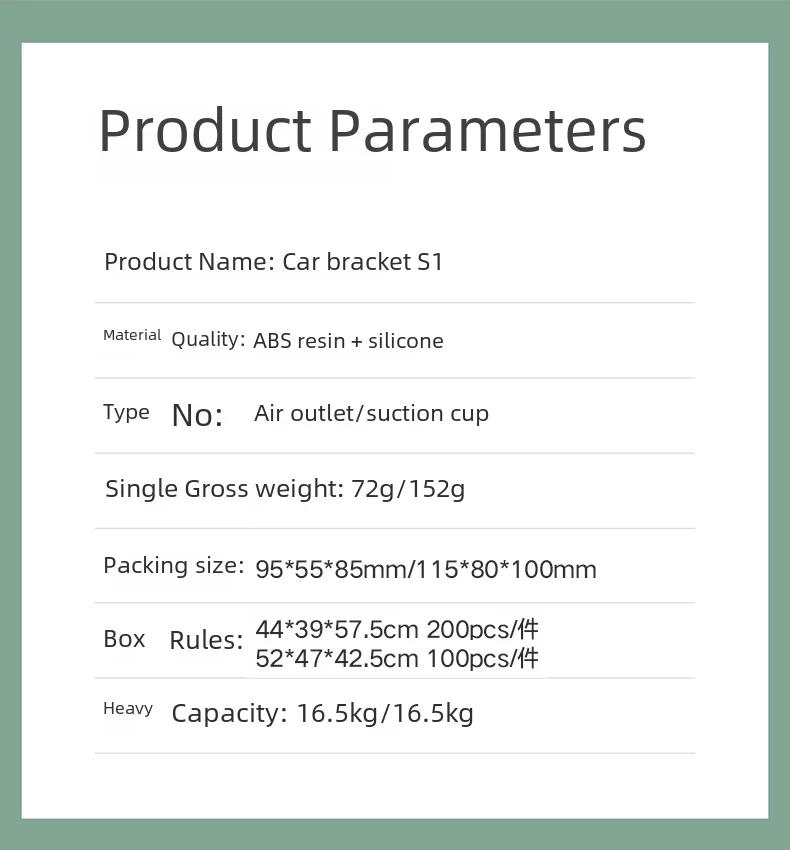This screenshot has height=850, width=790.
Task: Click the small Material label
Action: coord(132,335)
